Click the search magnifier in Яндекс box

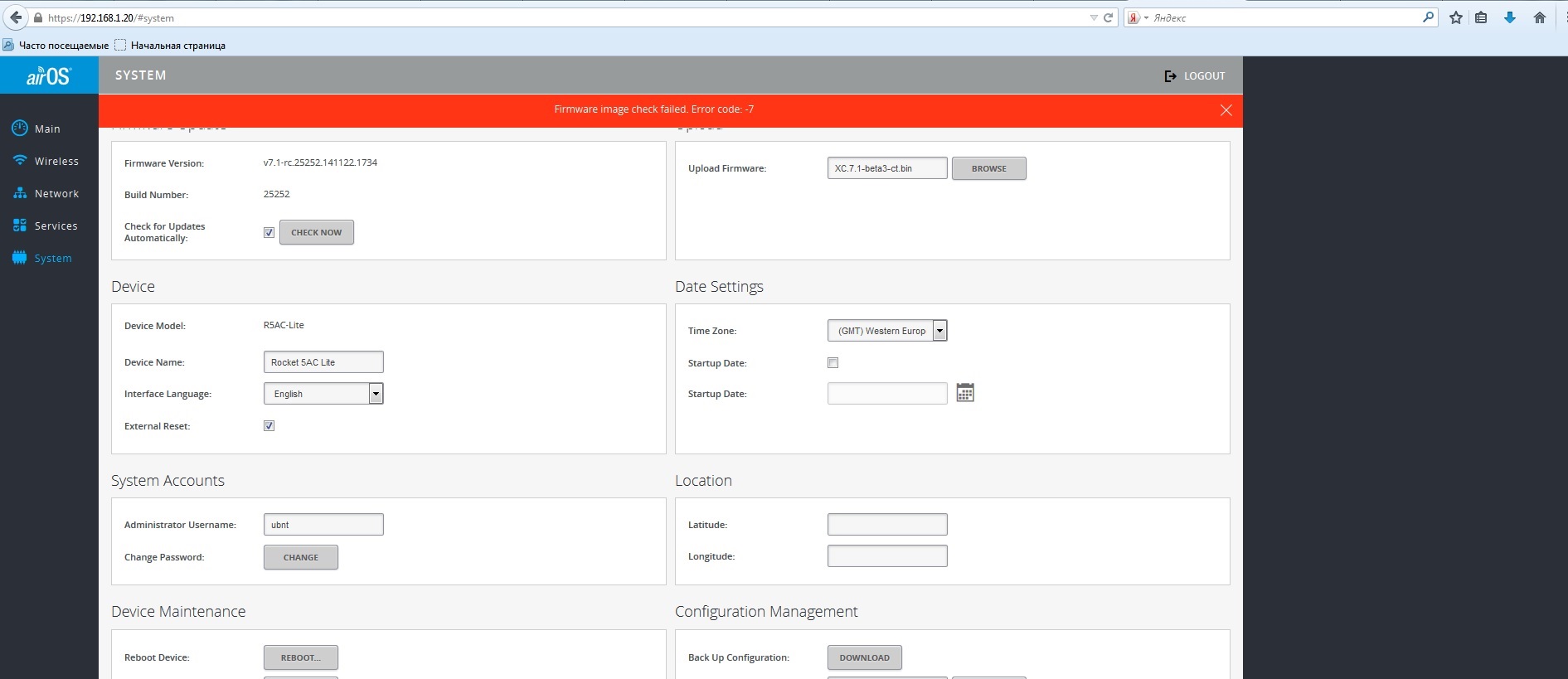tap(1428, 17)
